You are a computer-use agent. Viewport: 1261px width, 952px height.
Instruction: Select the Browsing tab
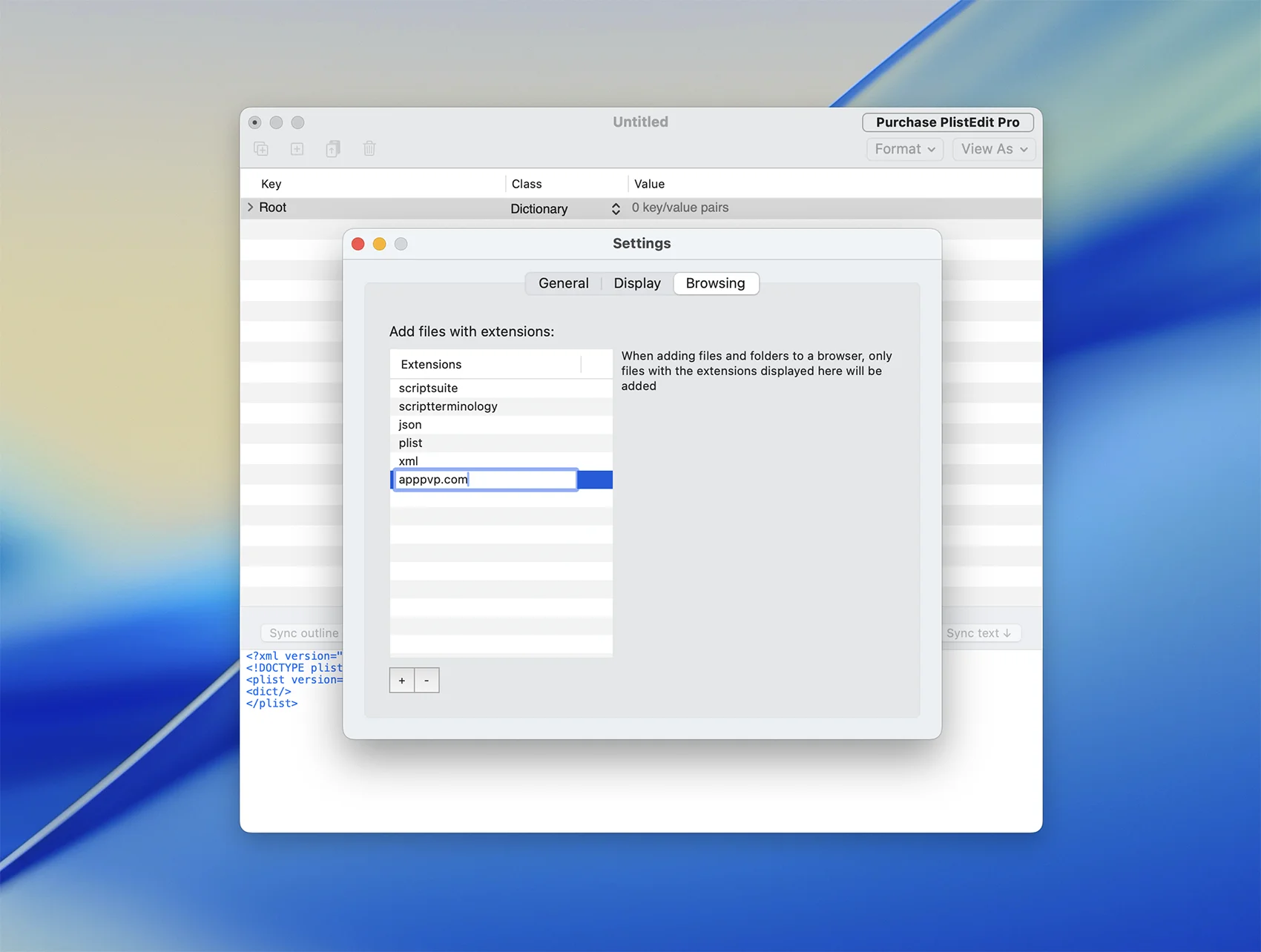(715, 283)
